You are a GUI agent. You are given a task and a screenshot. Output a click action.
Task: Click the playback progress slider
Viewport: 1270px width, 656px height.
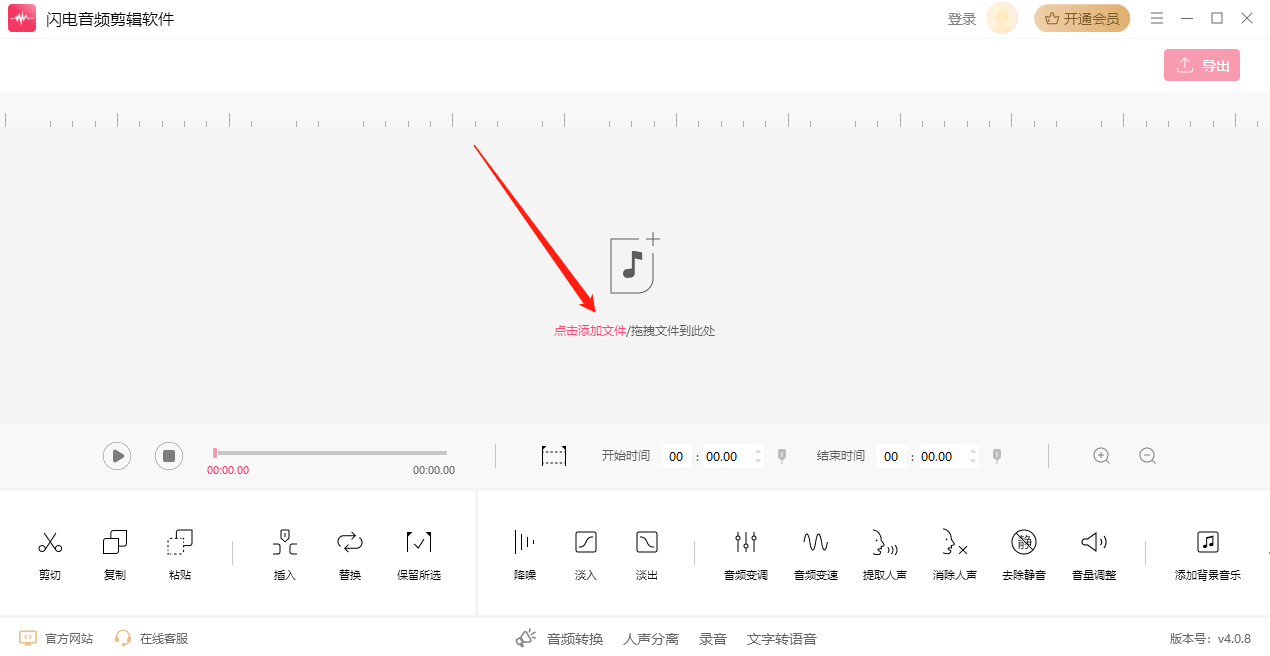[x=330, y=453]
